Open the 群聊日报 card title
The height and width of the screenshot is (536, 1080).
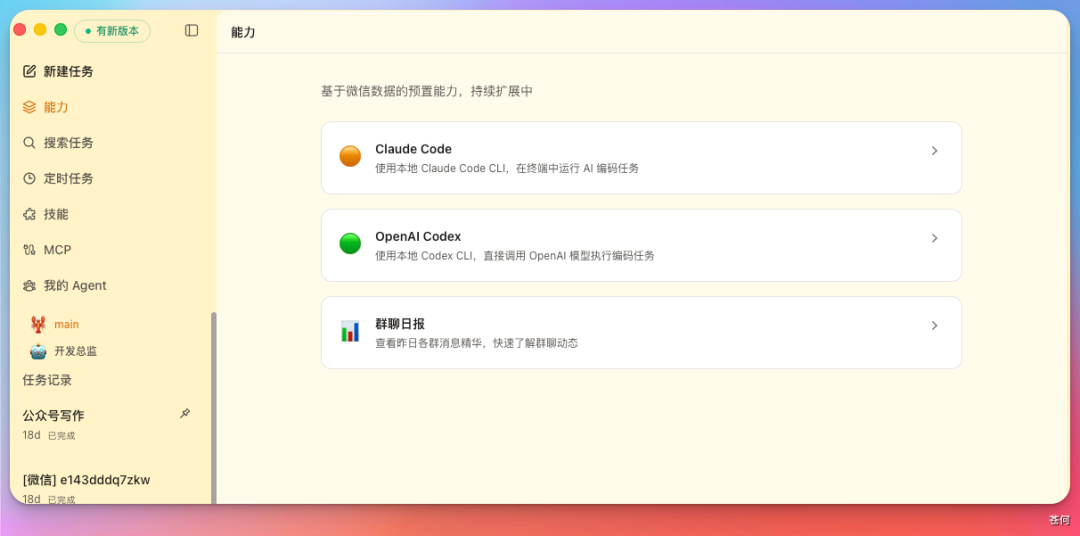coord(399,324)
